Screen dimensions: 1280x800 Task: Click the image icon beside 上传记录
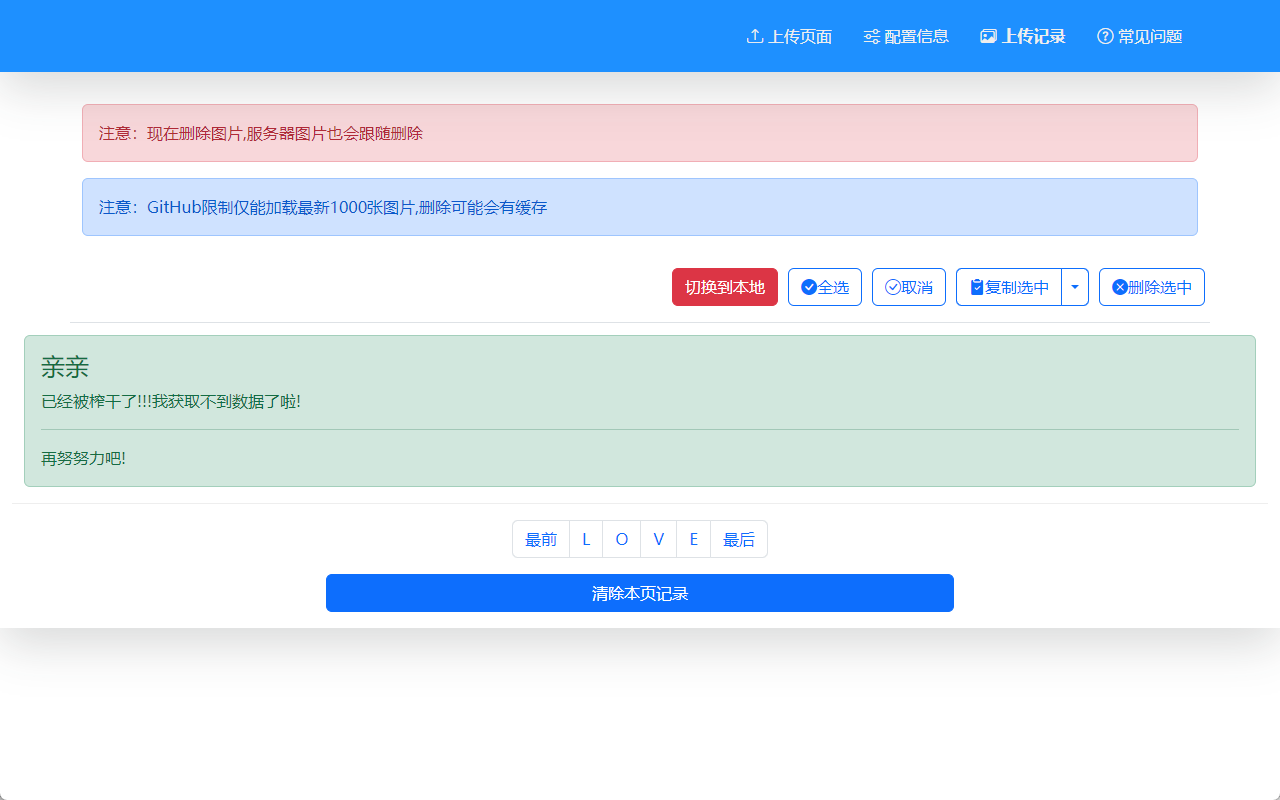(x=988, y=36)
